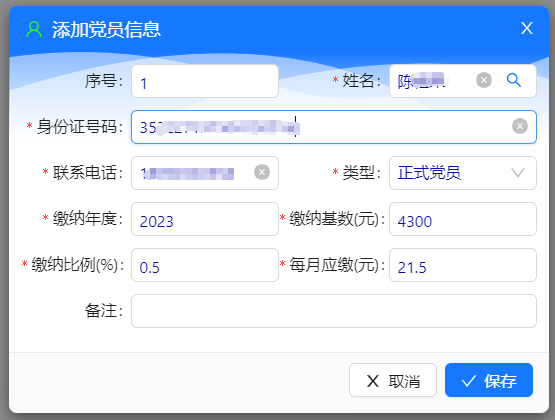
Task: Click the 每月应缴(元) field showing 21.5
Action: pyautogui.click(x=463, y=265)
